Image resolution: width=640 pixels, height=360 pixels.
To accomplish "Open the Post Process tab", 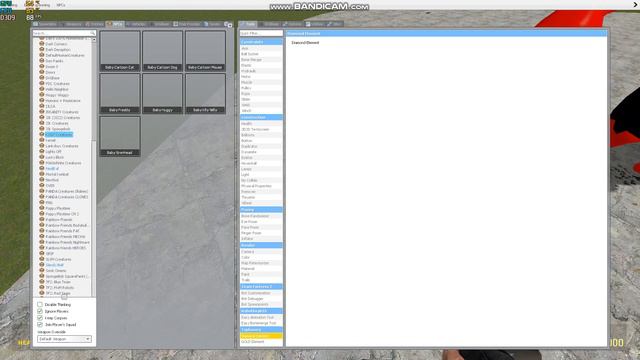I will (x=187, y=24).
